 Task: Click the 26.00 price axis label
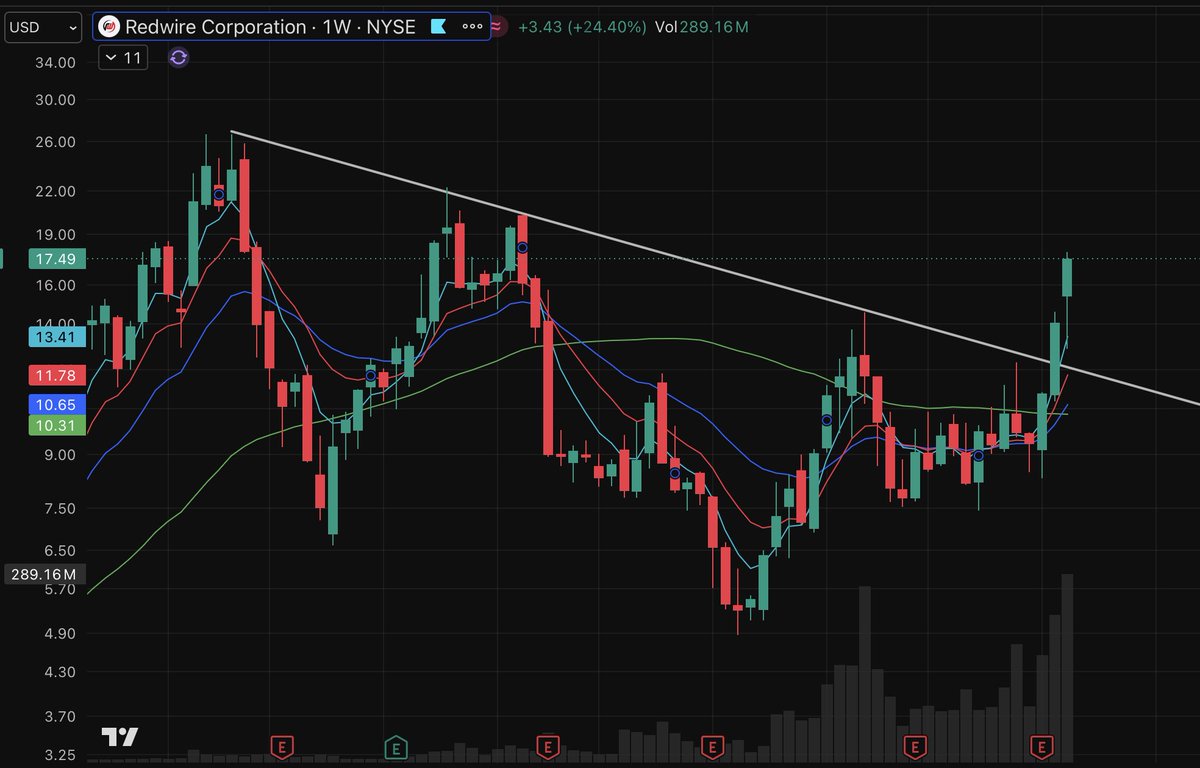tap(57, 142)
